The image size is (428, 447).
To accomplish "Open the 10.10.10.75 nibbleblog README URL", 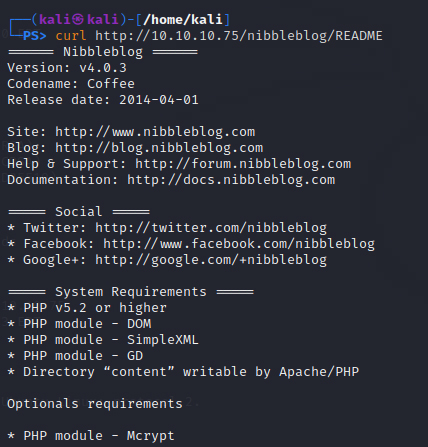I will [239, 36].
